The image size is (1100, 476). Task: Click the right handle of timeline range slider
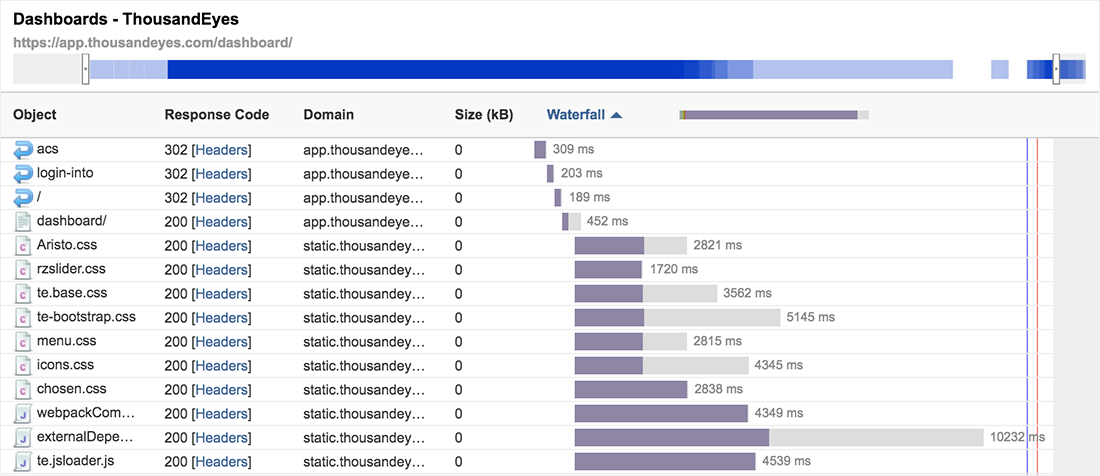[1056, 69]
